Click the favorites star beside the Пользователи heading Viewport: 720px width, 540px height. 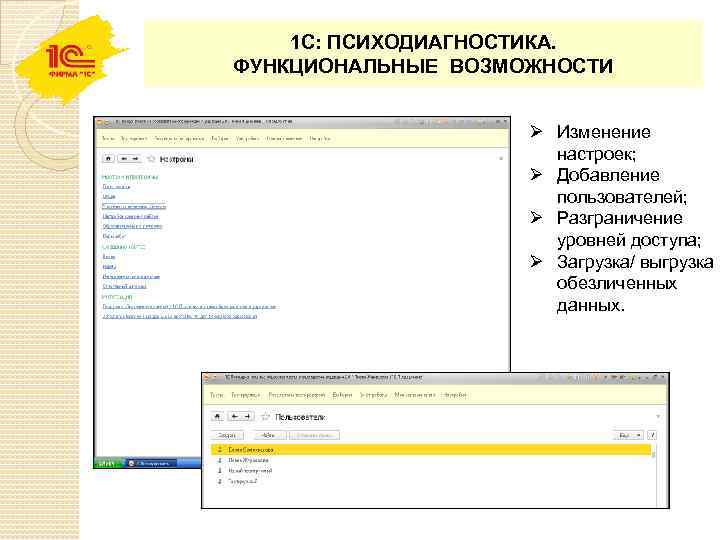265,416
